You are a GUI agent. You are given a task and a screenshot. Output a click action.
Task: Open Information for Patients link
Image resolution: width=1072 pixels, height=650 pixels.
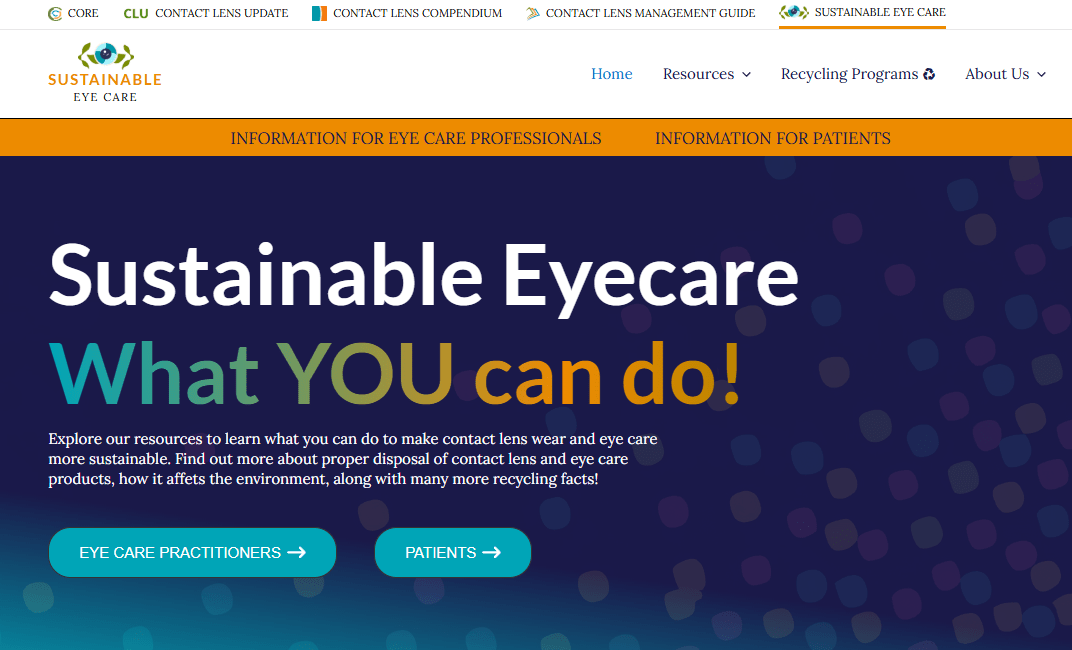click(x=772, y=139)
